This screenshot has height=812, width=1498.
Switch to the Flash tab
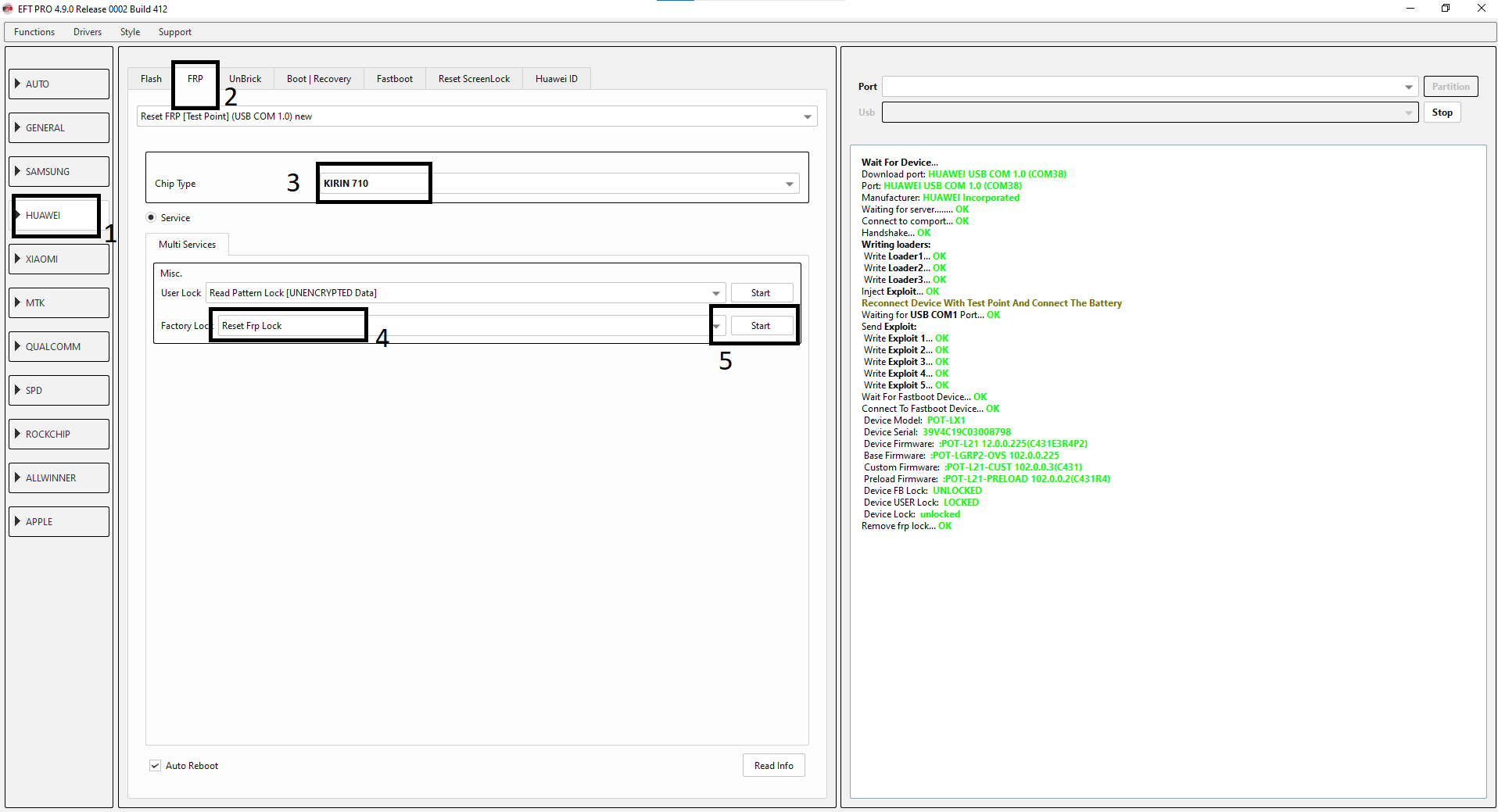coord(151,79)
